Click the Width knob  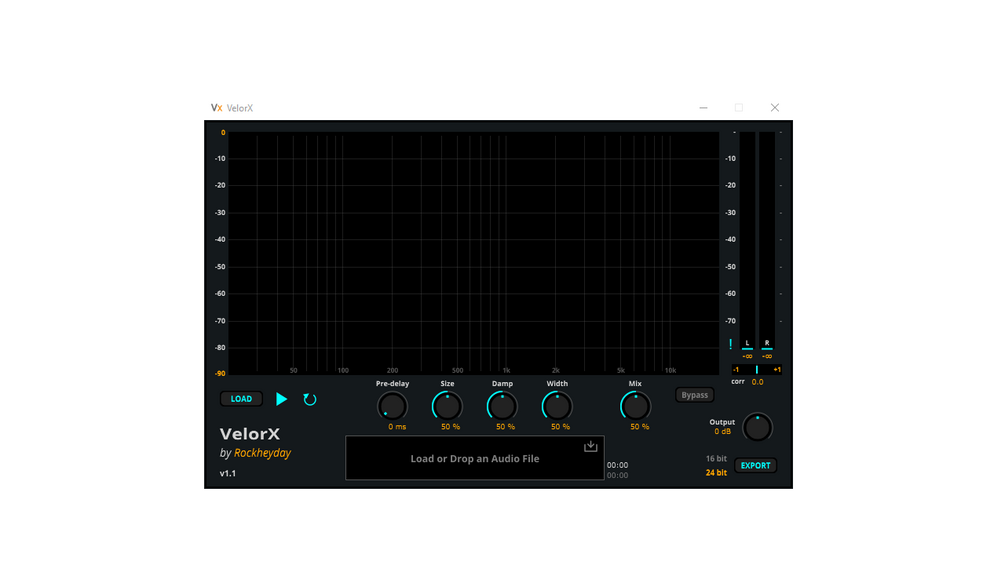[557, 406]
